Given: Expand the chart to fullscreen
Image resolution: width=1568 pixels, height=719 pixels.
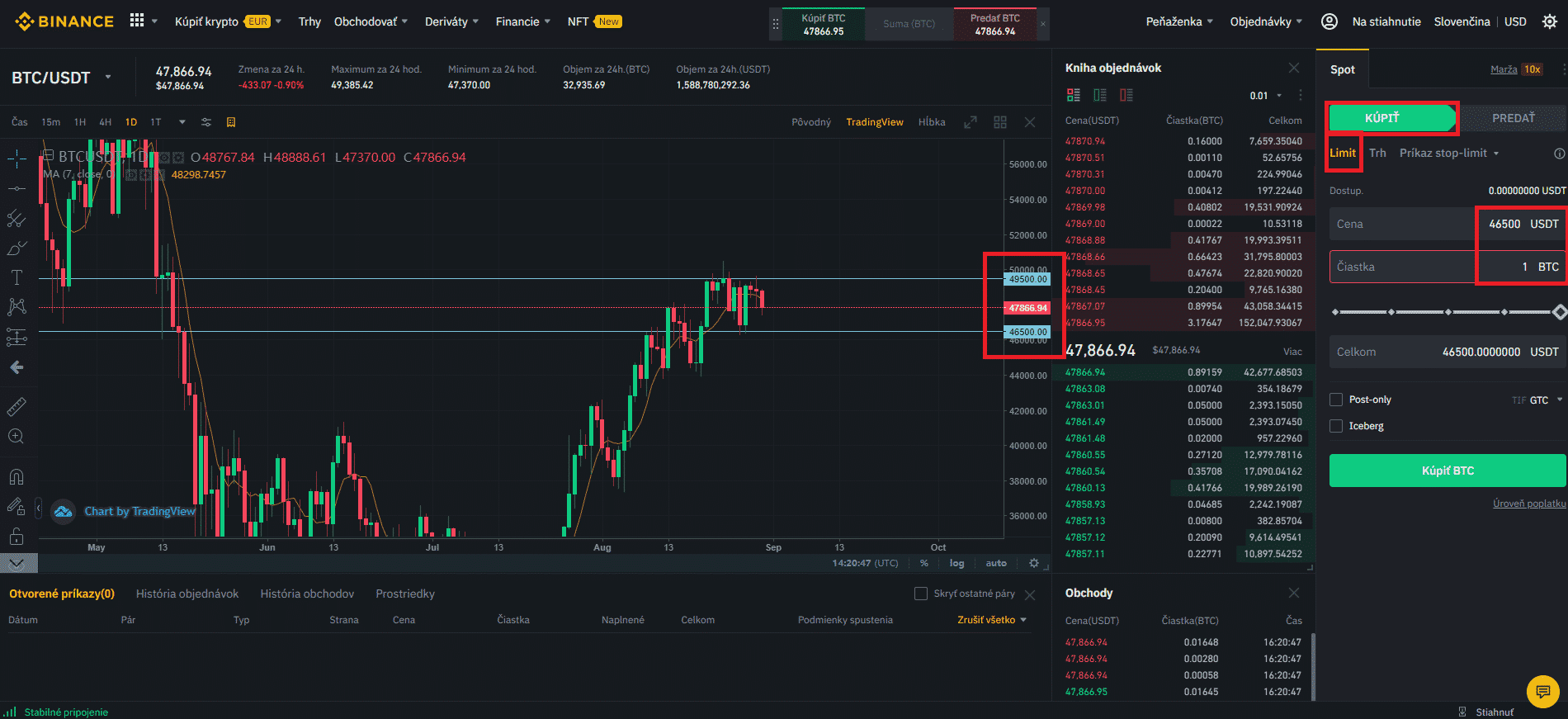Looking at the screenshot, I should tap(971, 122).
